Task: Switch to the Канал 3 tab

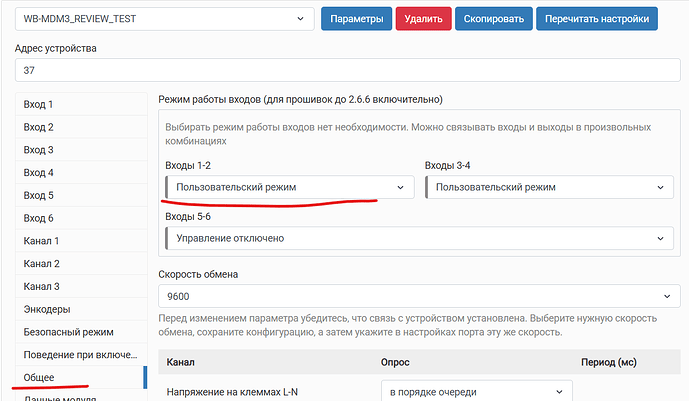Action: [x=81, y=287]
